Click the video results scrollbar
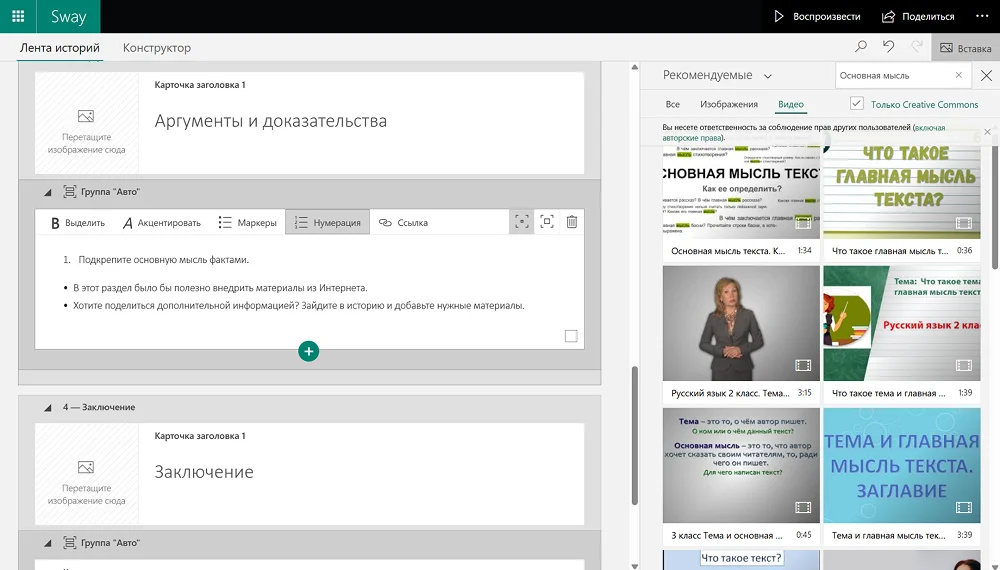1000x570 pixels. coord(995,207)
